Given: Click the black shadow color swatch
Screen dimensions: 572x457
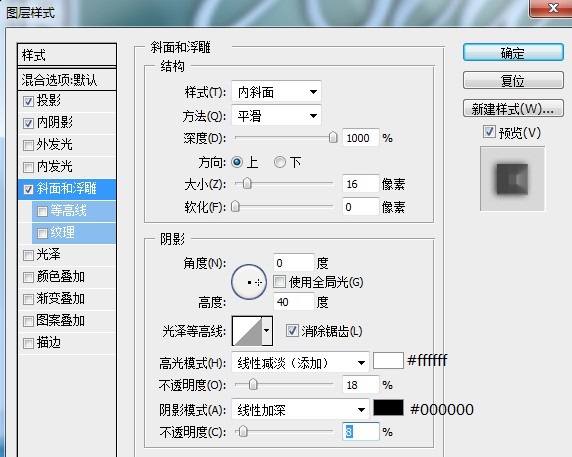Looking at the screenshot, I should pyautogui.click(x=388, y=408).
